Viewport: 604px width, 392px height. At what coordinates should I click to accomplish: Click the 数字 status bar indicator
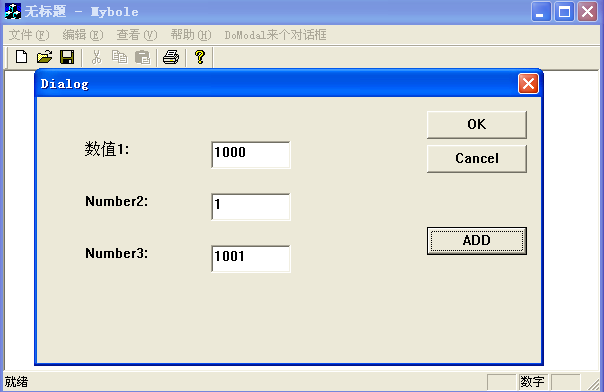[x=532, y=382]
